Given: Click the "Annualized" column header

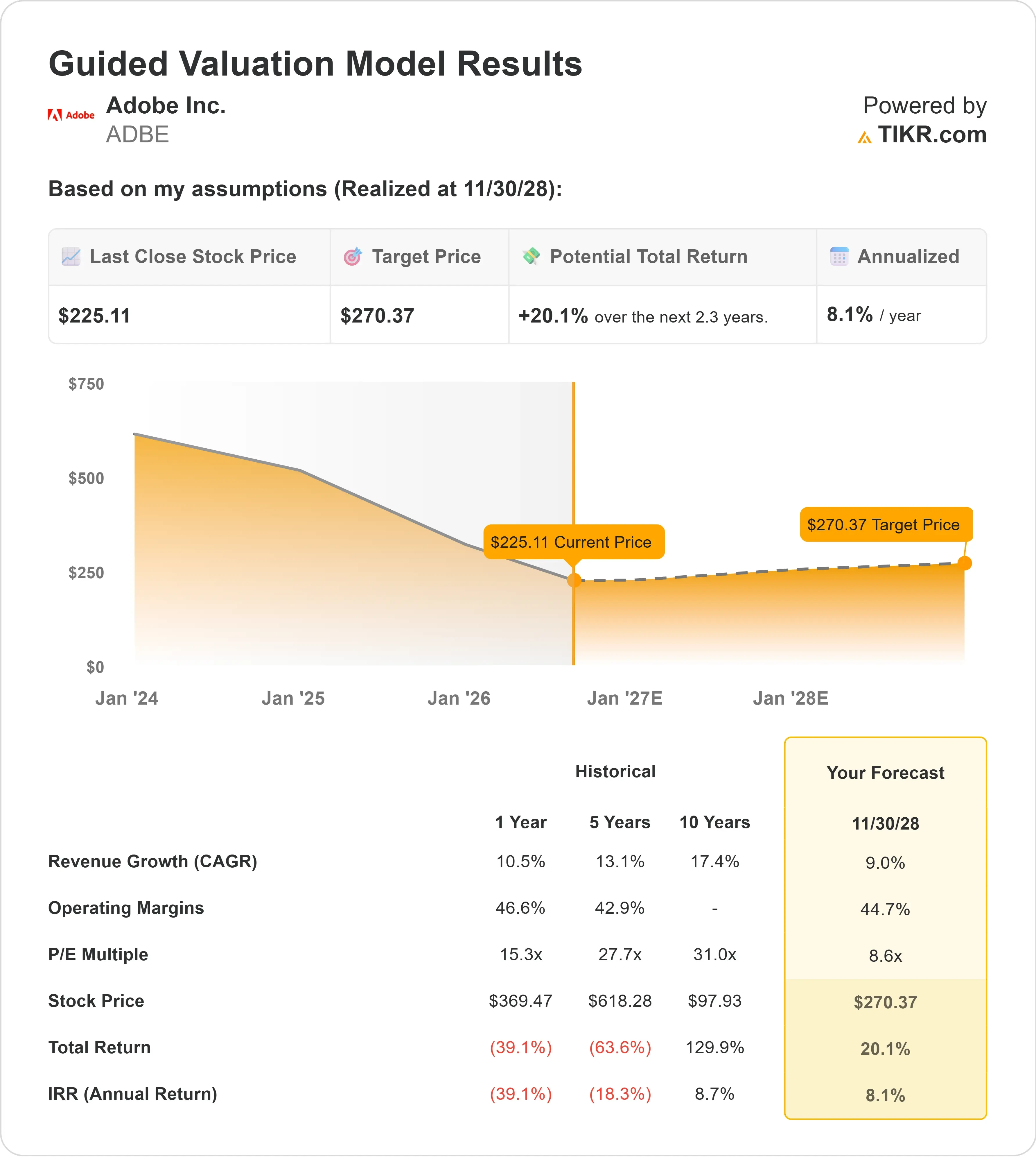Looking at the screenshot, I should point(908,257).
